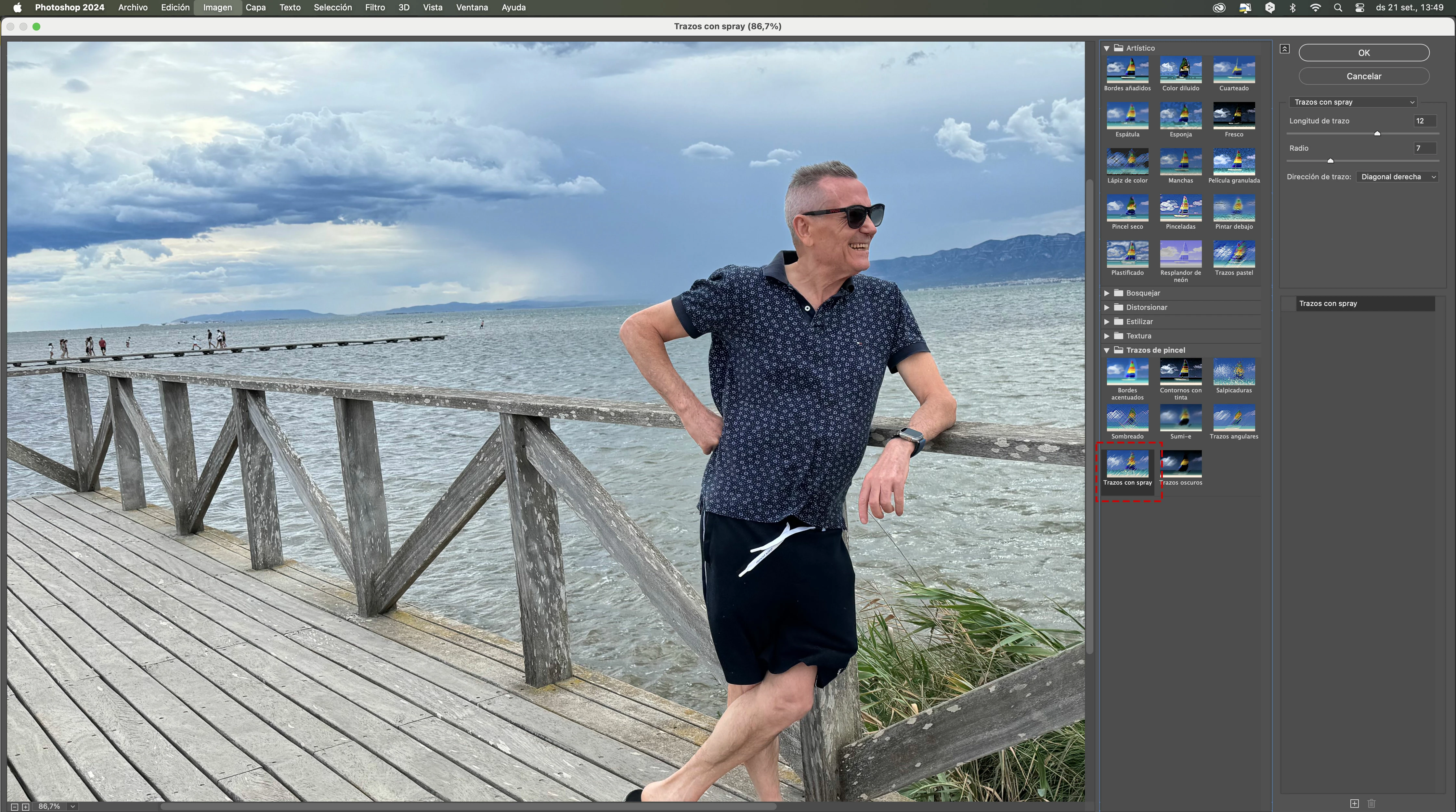
Task: Click the OK button
Action: tap(1363, 53)
